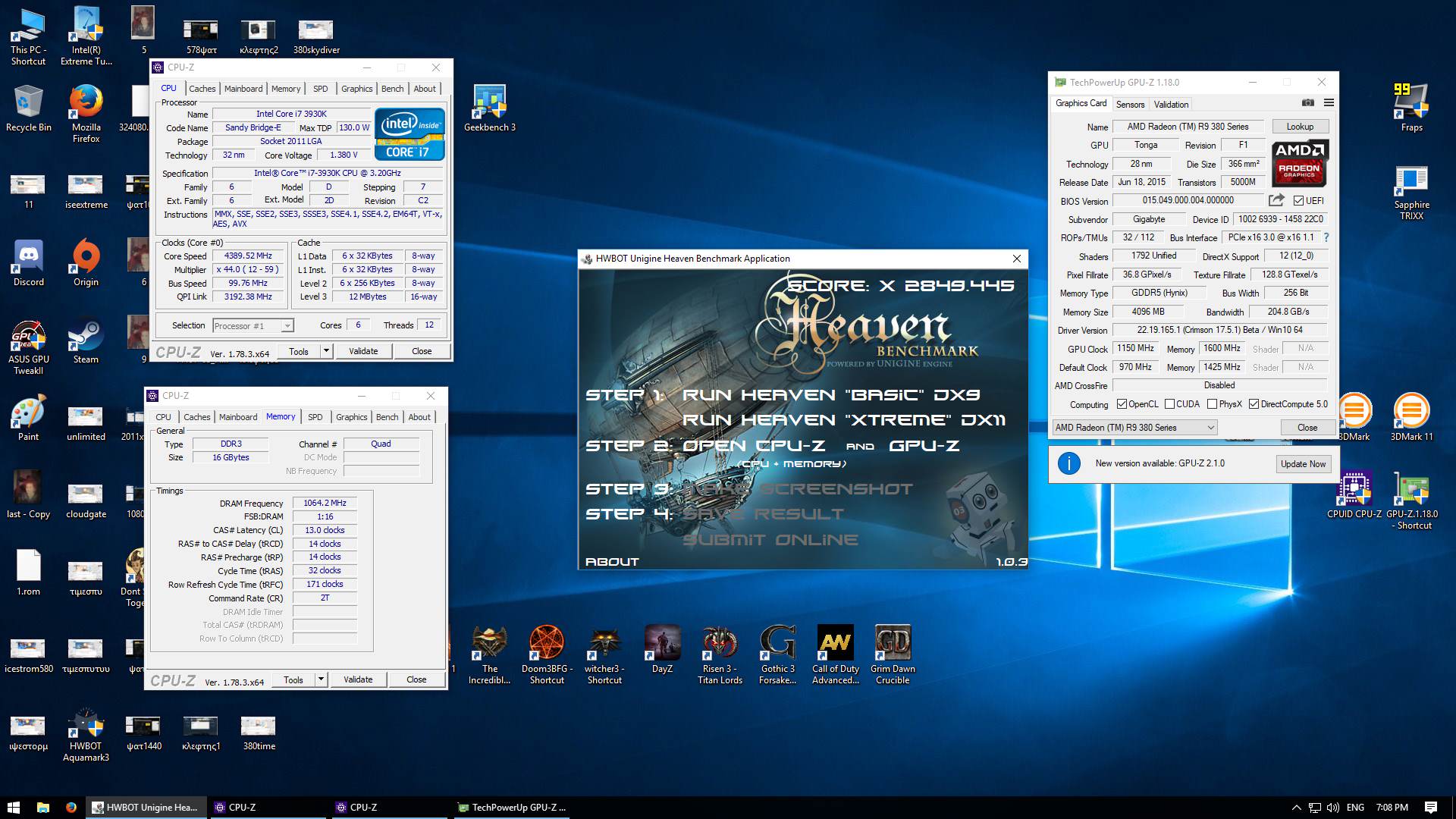
Task: Click ABOUT in HWBOT Heaven window
Action: click(612, 562)
